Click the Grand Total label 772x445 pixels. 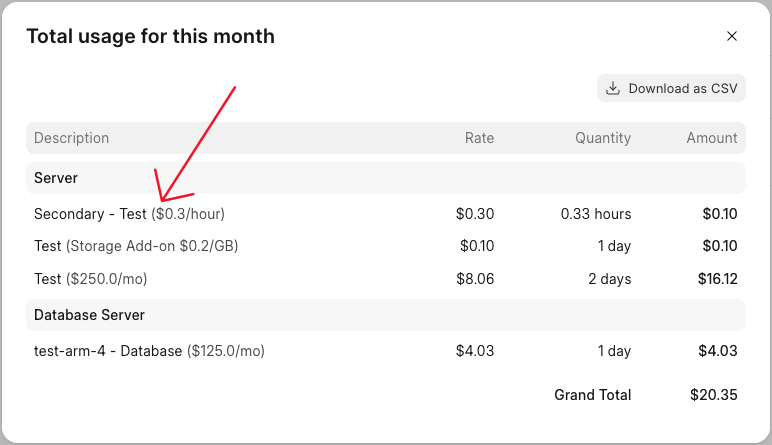pyautogui.click(x=592, y=395)
